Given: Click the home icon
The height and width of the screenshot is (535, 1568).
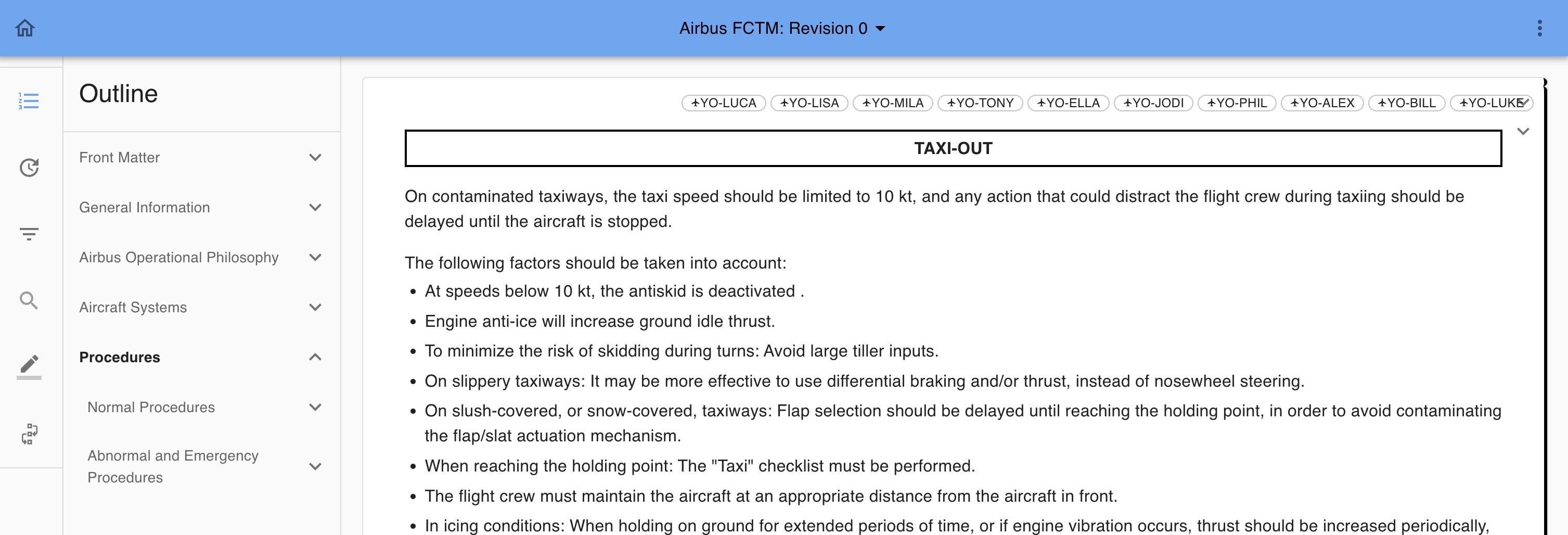Looking at the screenshot, I should (x=25, y=28).
